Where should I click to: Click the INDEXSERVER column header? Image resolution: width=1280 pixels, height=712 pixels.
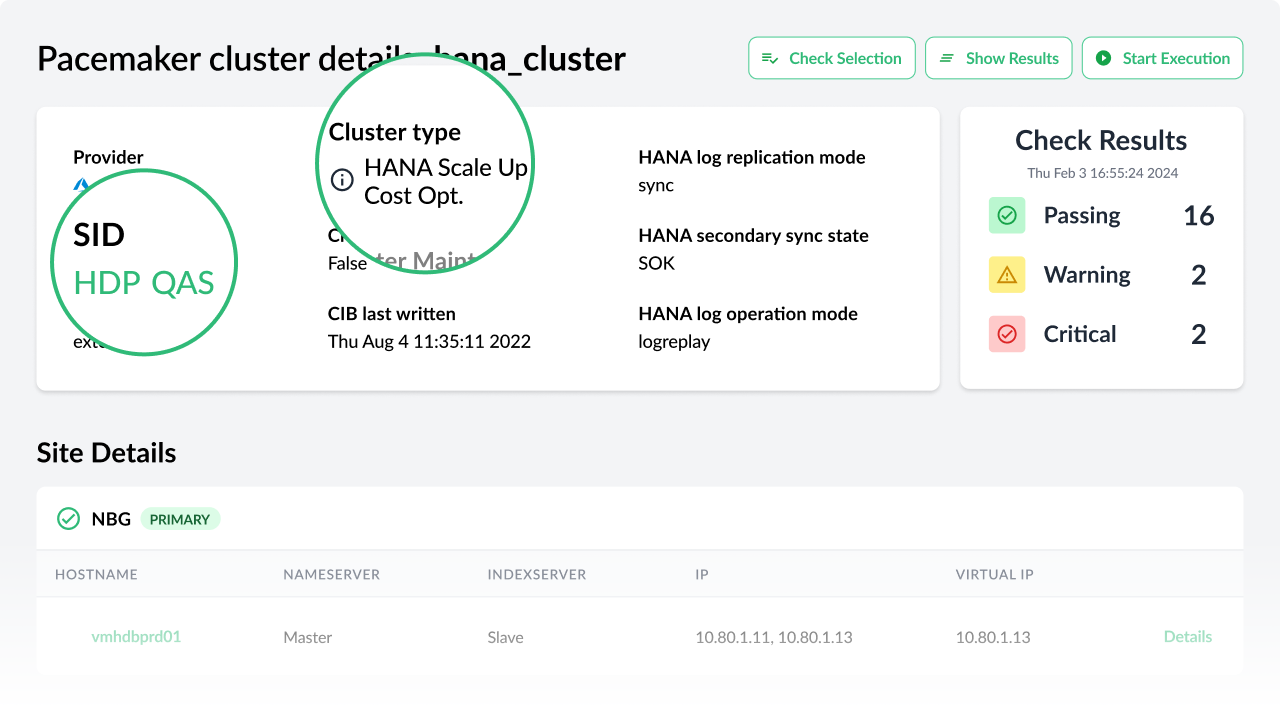(537, 574)
